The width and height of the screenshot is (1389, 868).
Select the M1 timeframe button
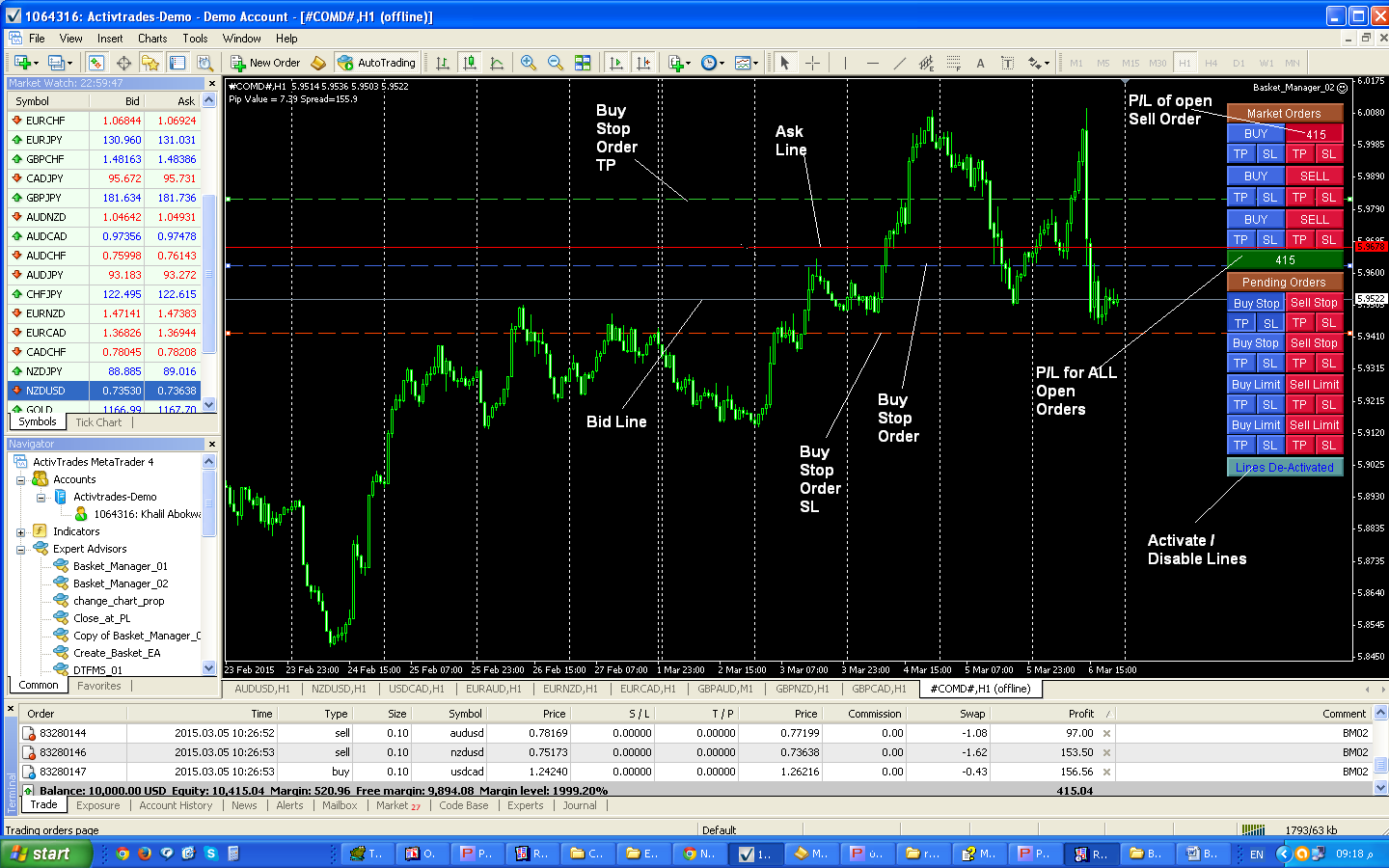[x=1076, y=63]
